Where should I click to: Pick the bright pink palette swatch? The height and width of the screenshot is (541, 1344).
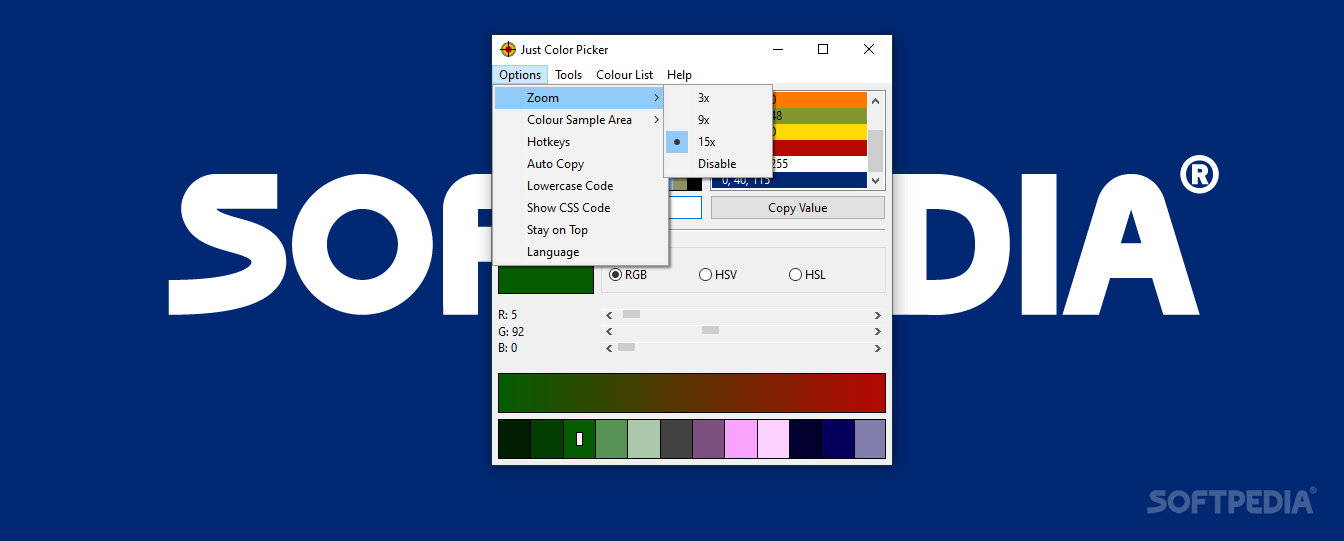[741, 439]
